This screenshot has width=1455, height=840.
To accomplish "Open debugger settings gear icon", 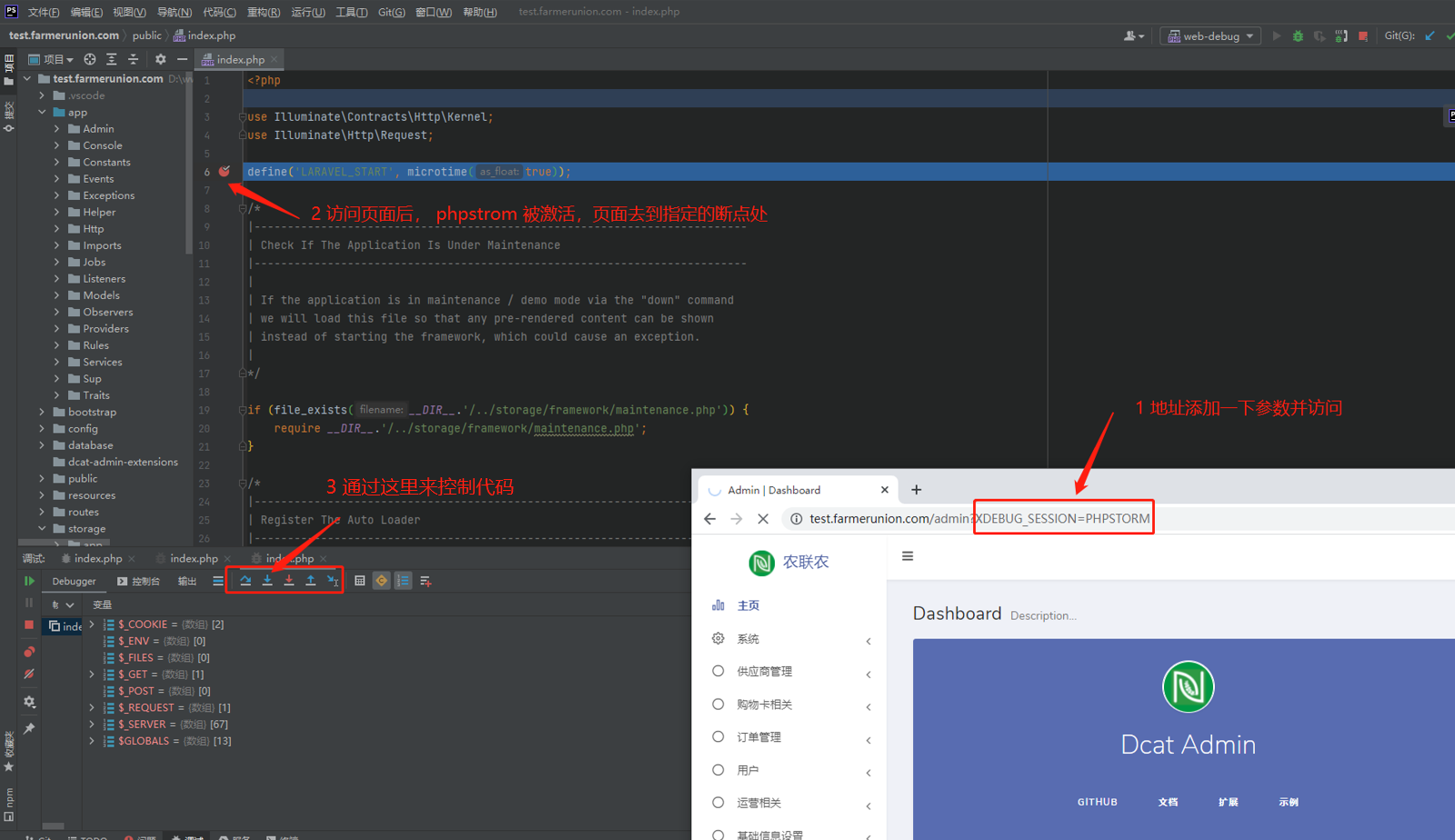I will [29, 702].
